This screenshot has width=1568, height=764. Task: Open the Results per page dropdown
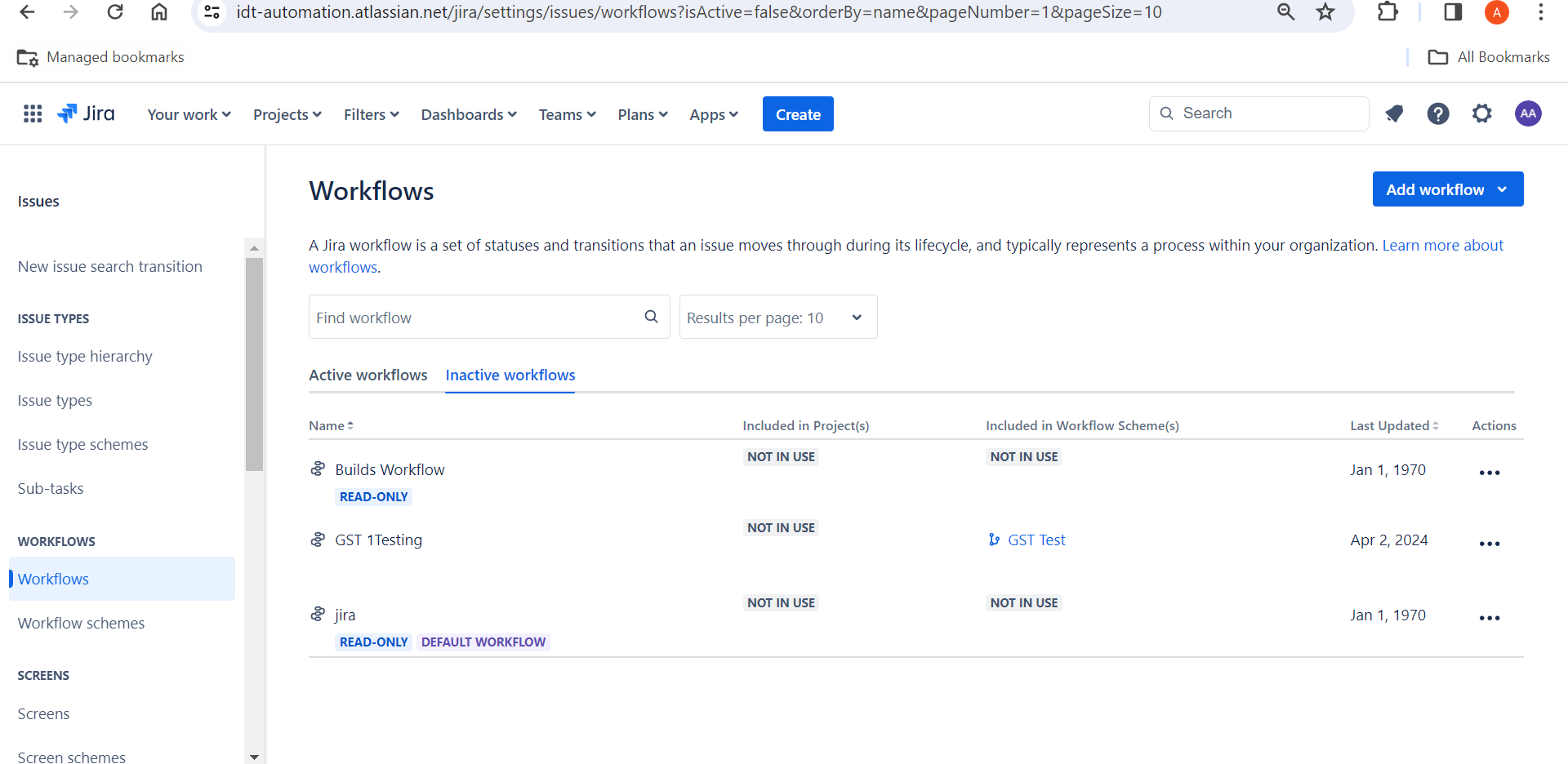(x=777, y=317)
